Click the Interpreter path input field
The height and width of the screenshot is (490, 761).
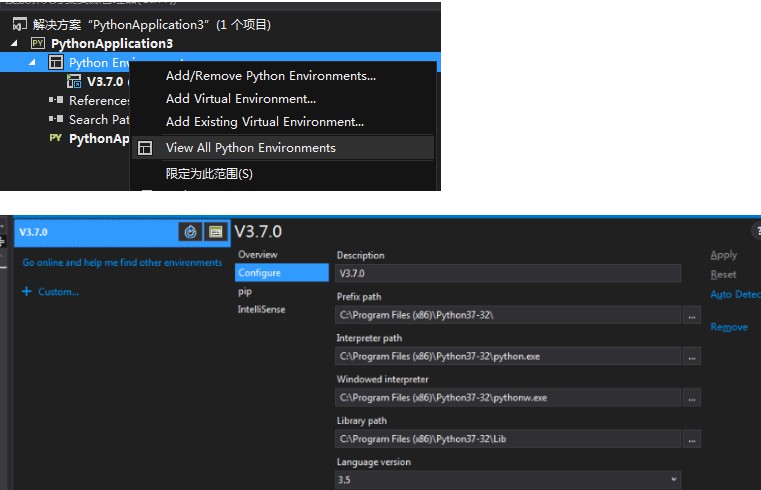click(508, 356)
